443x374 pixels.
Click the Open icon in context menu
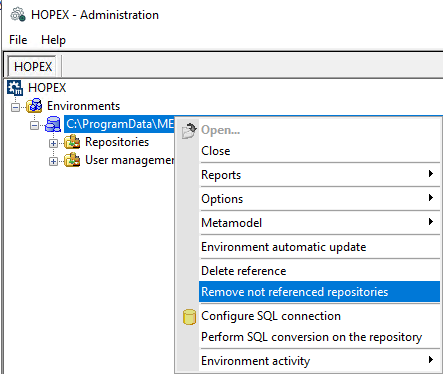[189, 131]
